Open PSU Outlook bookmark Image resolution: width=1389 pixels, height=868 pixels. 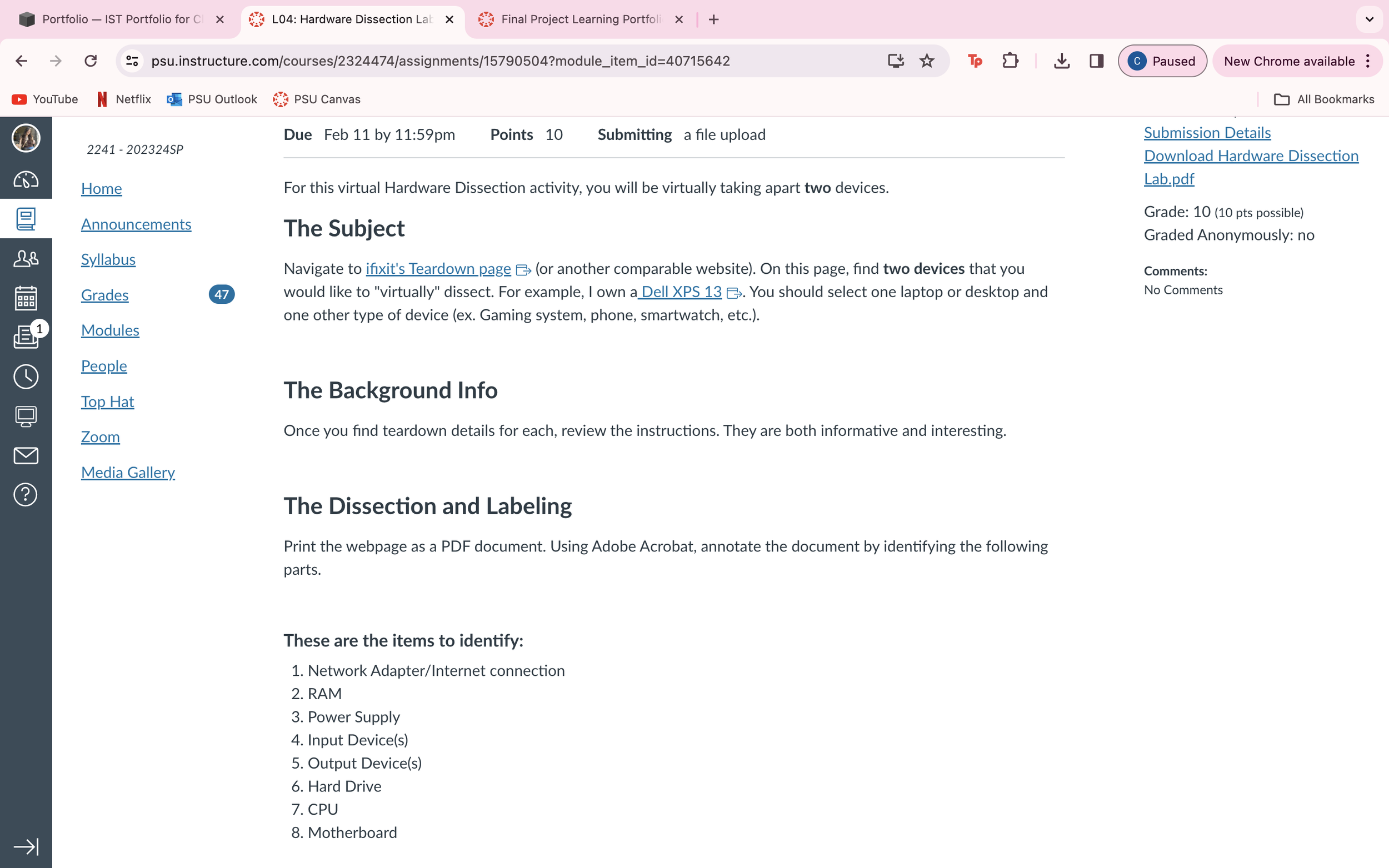pyautogui.click(x=212, y=99)
